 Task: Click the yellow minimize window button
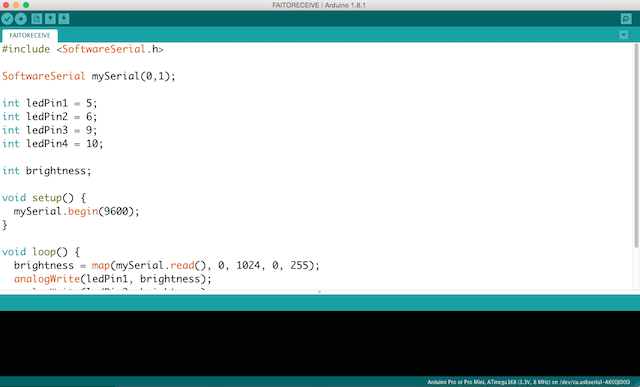[x=16, y=5]
